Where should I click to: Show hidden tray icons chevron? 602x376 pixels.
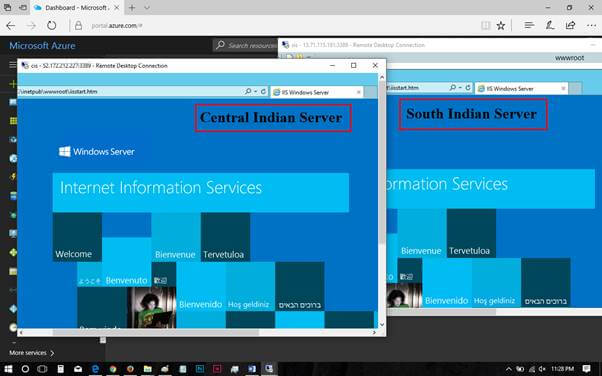[x=509, y=369]
